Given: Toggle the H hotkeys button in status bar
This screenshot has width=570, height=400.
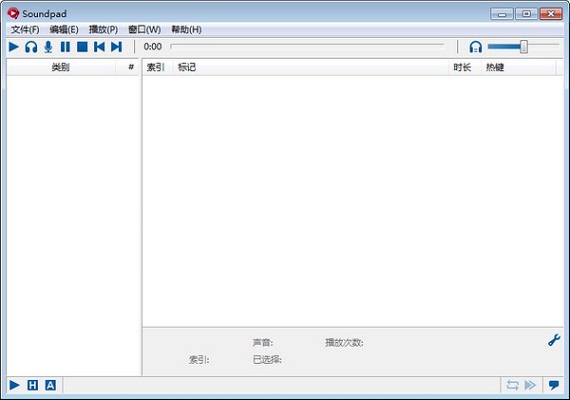Looking at the screenshot, I should click(x=33, y=385).
